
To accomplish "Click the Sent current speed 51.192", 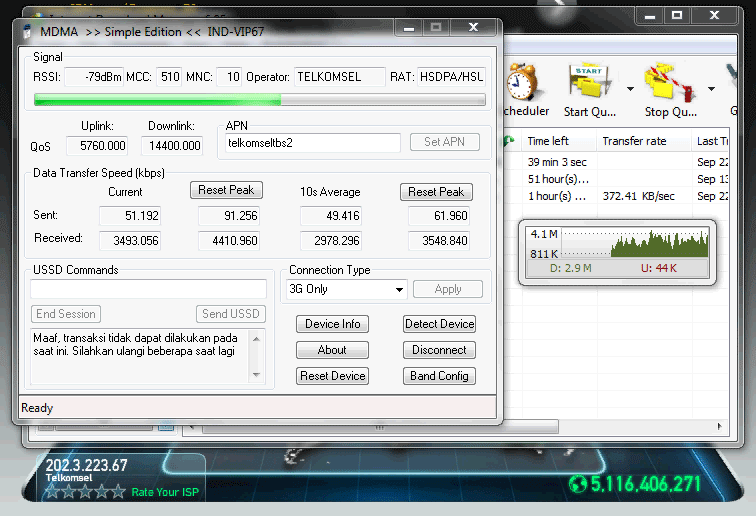I will click(130, 216).
